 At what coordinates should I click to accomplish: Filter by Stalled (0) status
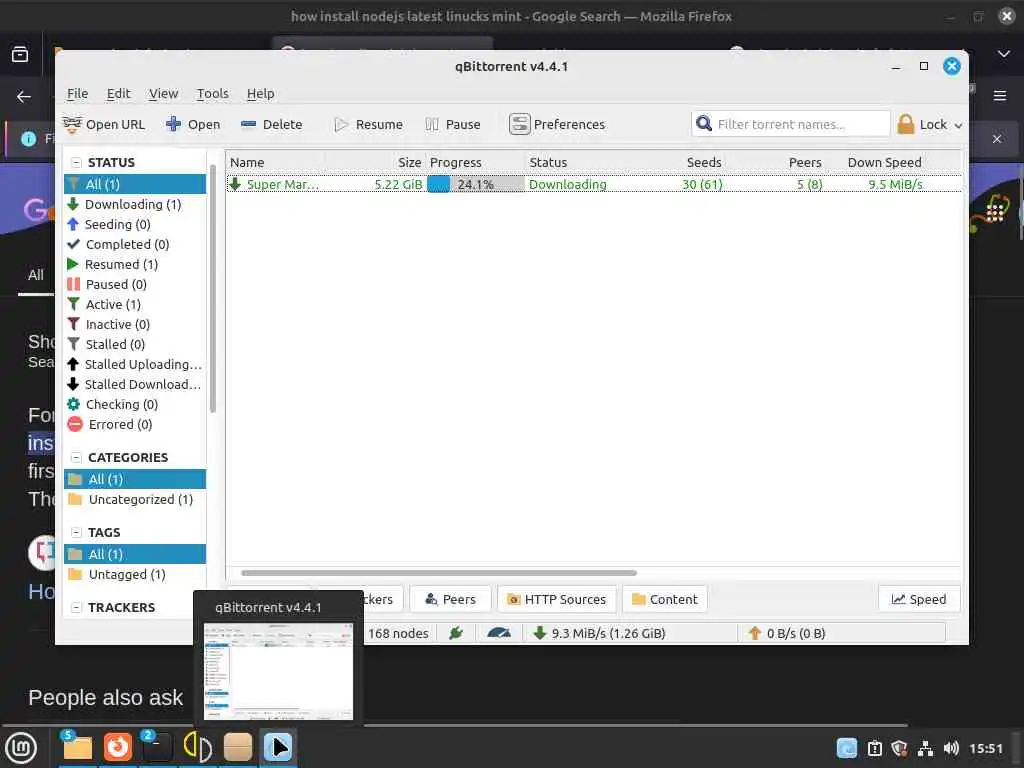point(135,345)
